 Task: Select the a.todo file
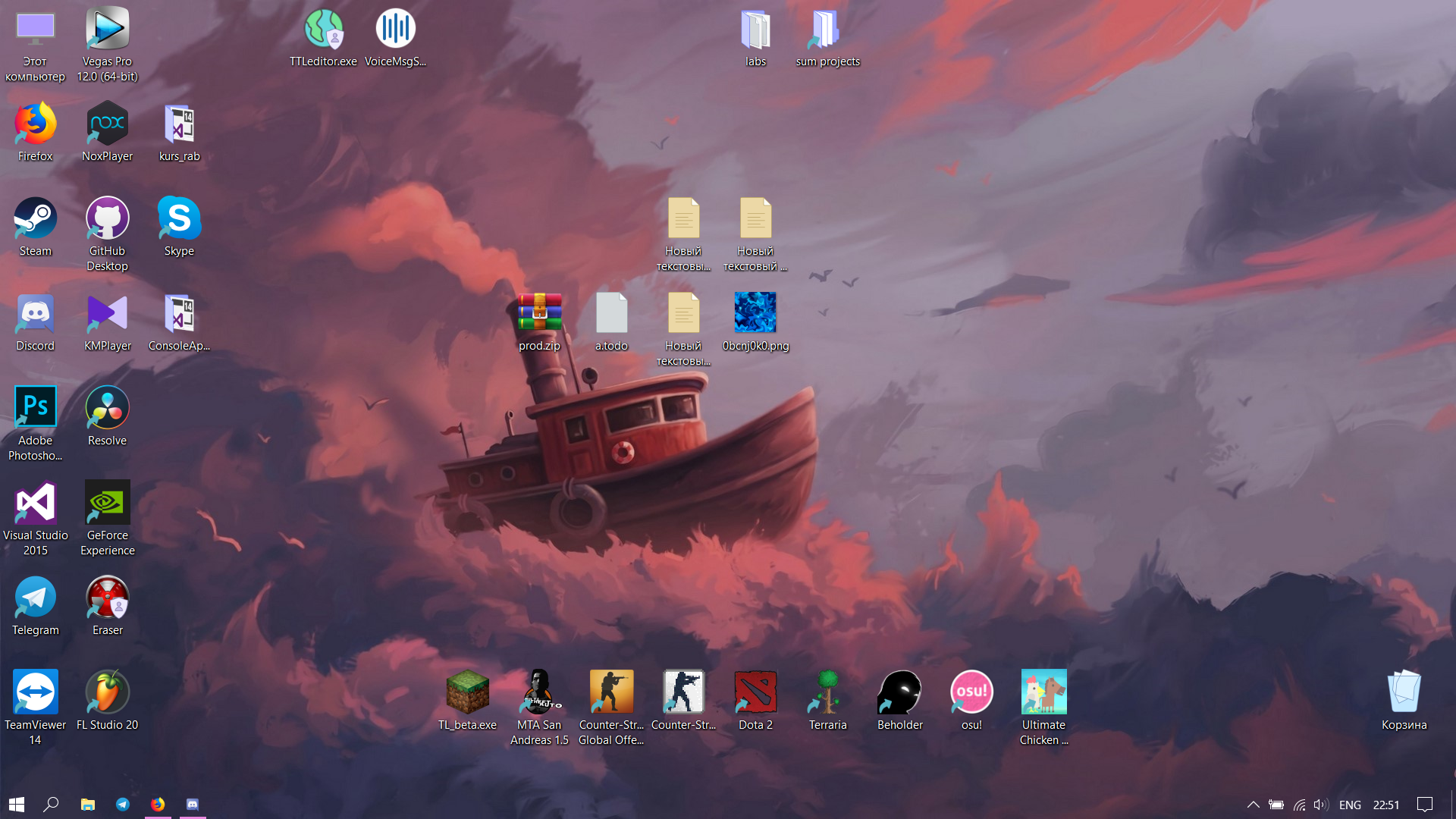(x=611, y=322)
